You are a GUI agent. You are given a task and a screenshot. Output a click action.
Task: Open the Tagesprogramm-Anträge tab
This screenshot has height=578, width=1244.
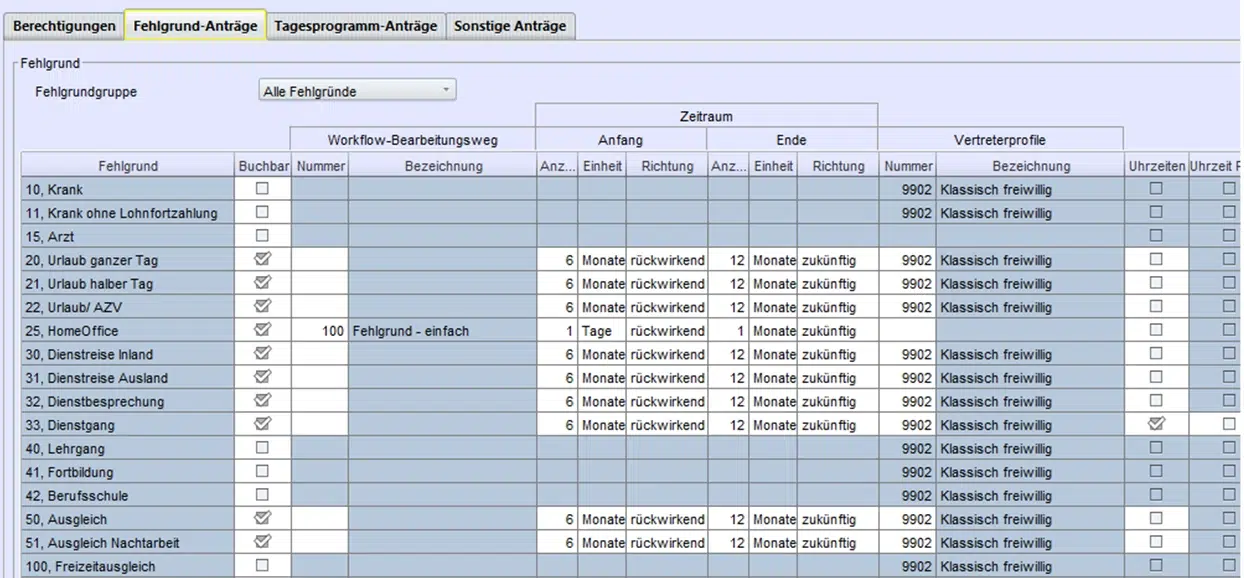point(355,26)
